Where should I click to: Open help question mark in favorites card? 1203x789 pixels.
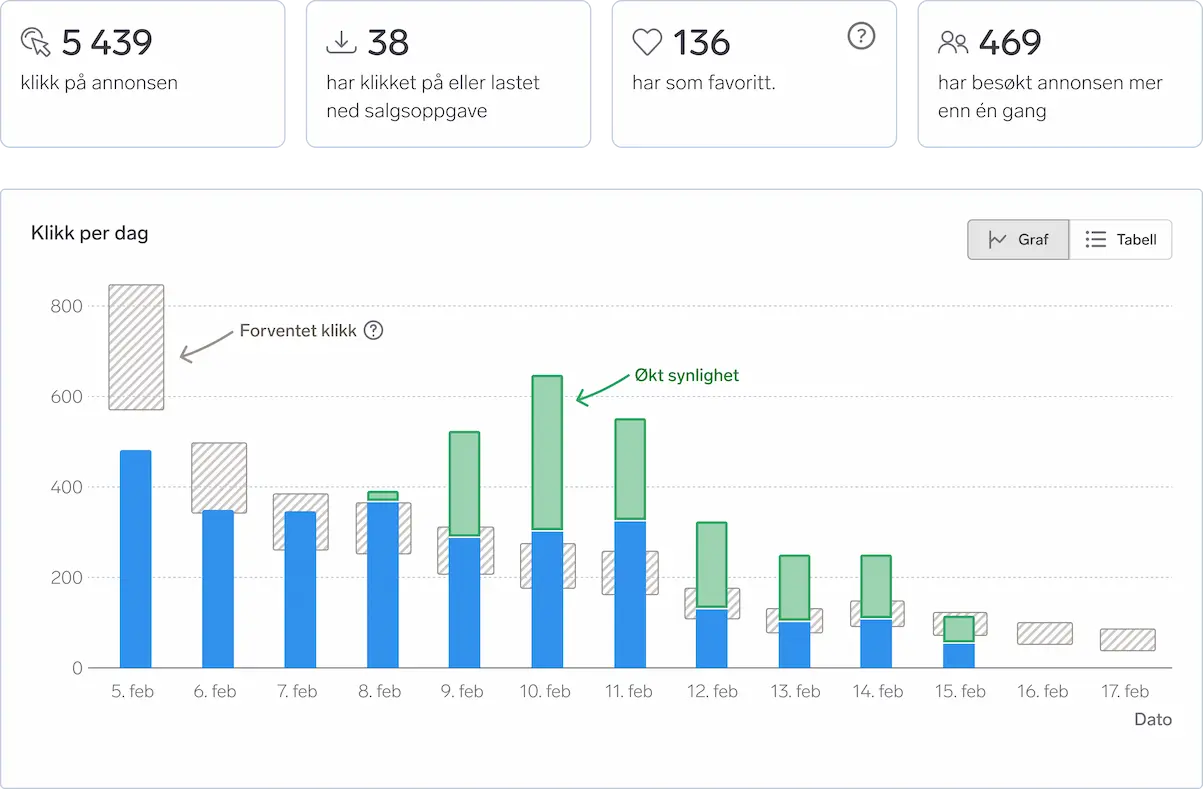pyautogui.click(x=860, y=36)
